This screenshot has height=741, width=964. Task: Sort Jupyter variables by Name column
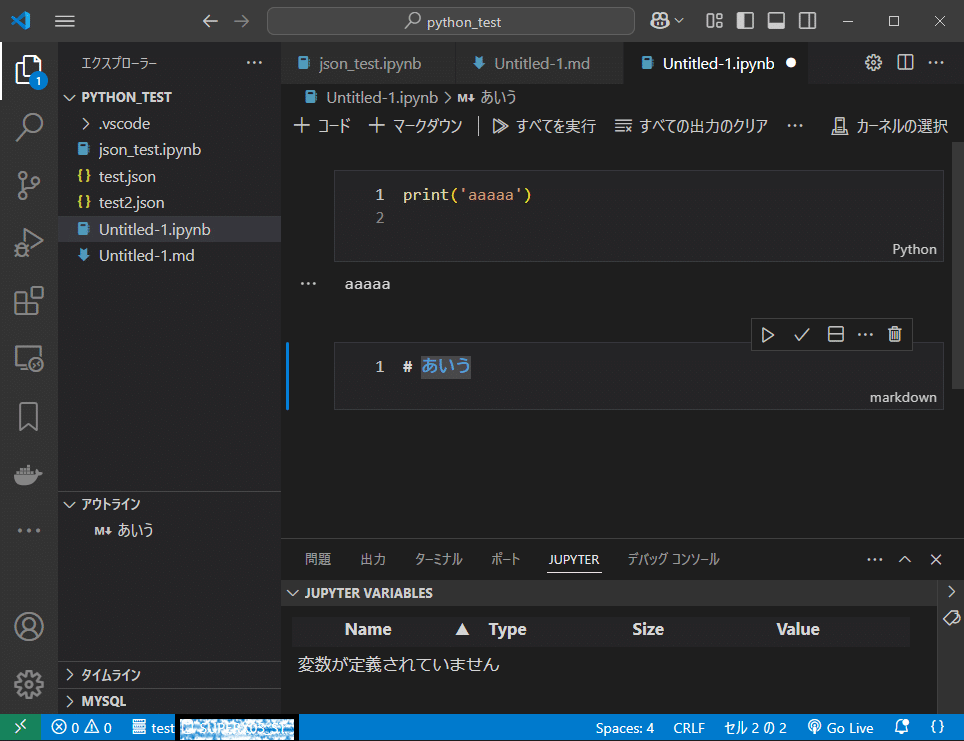click(368, 629)
